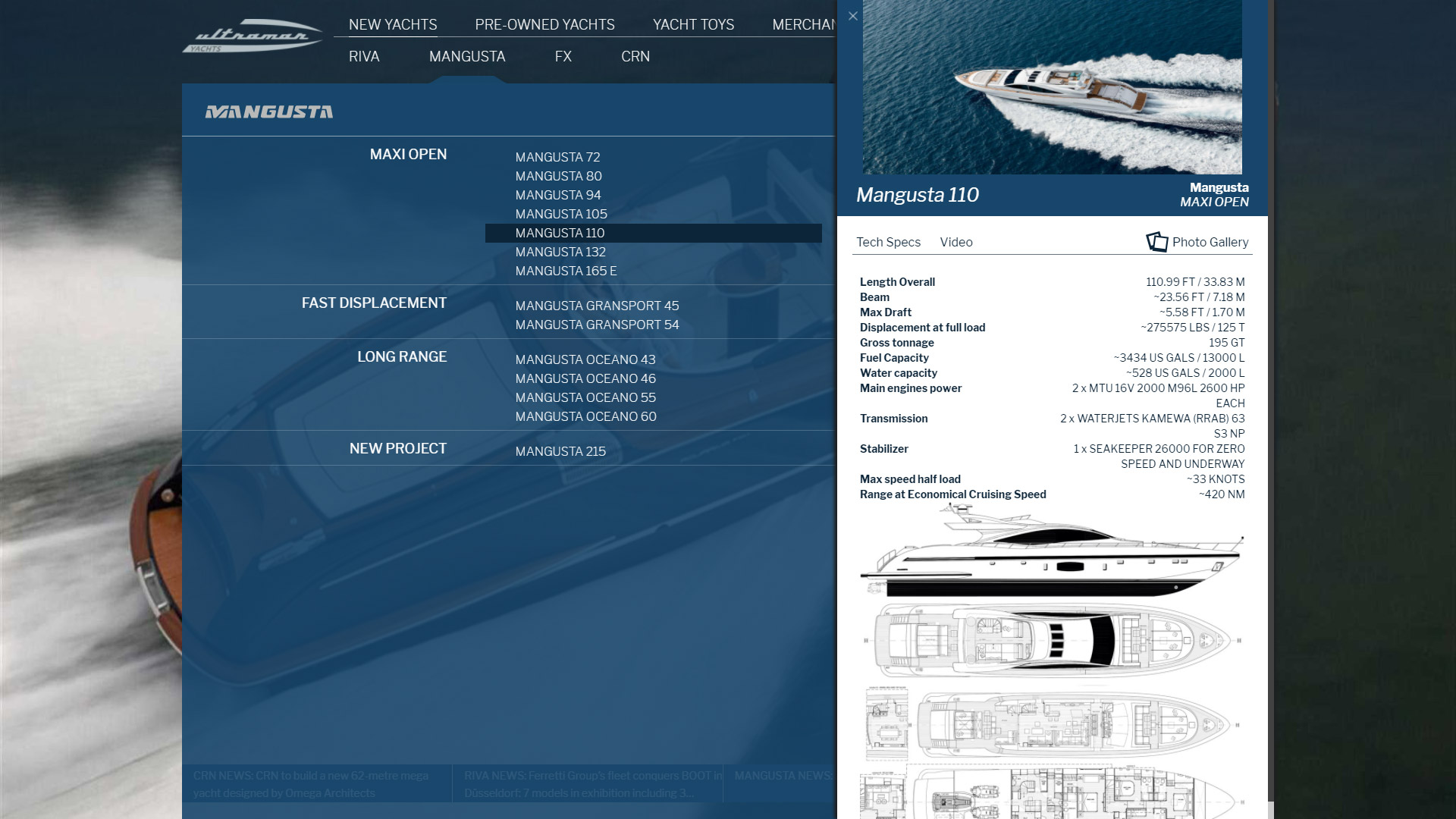
Task: Open the Yacht Toys menu
Action: 693,24
